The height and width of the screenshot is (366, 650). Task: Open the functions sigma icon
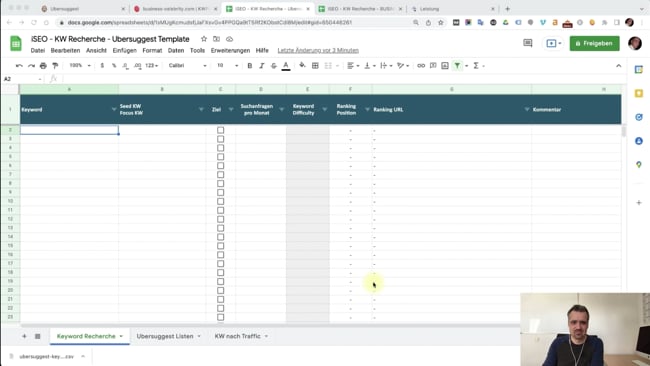476,65
